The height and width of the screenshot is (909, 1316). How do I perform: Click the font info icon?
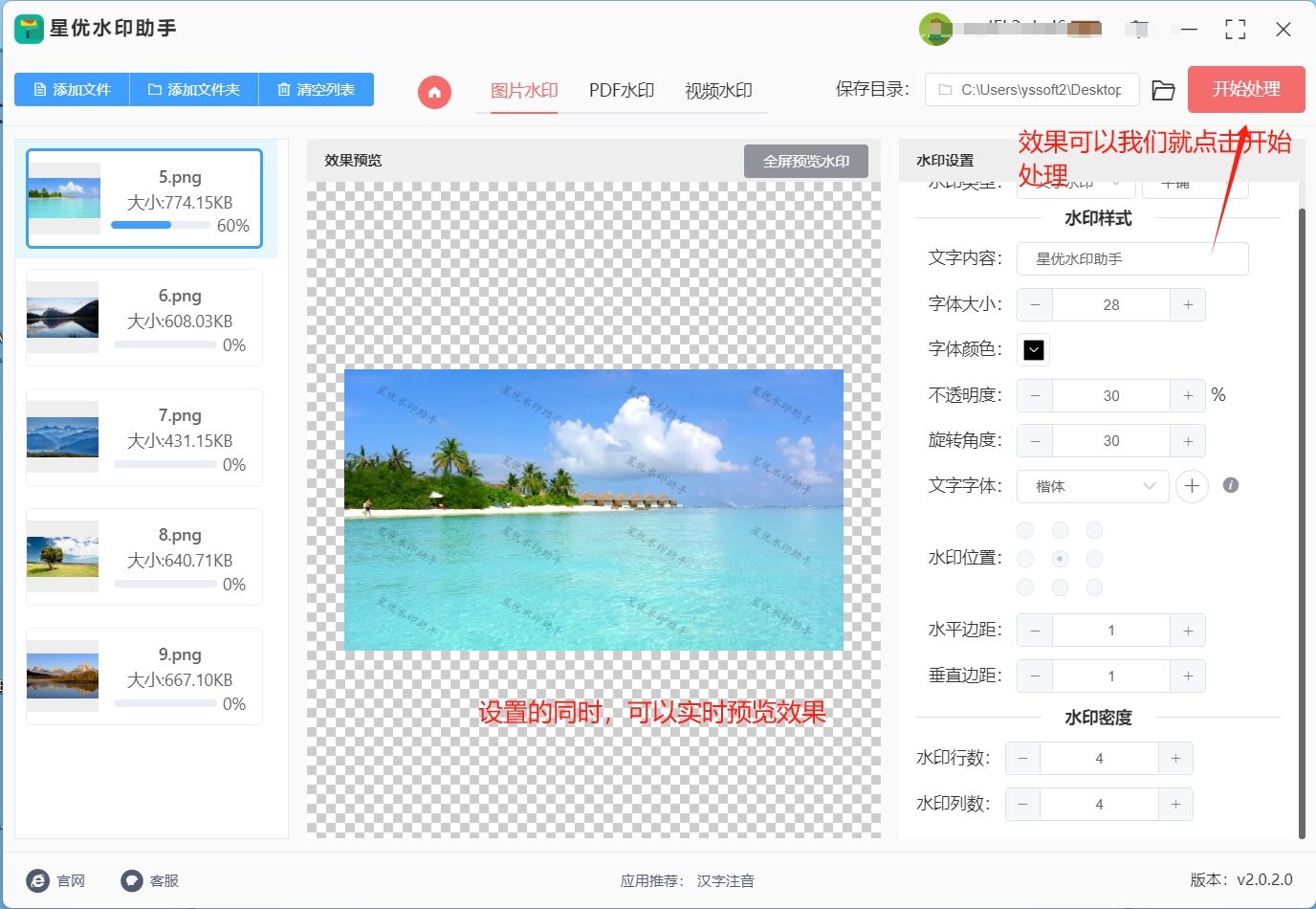pyautogui.click(x=1231, y=485)
